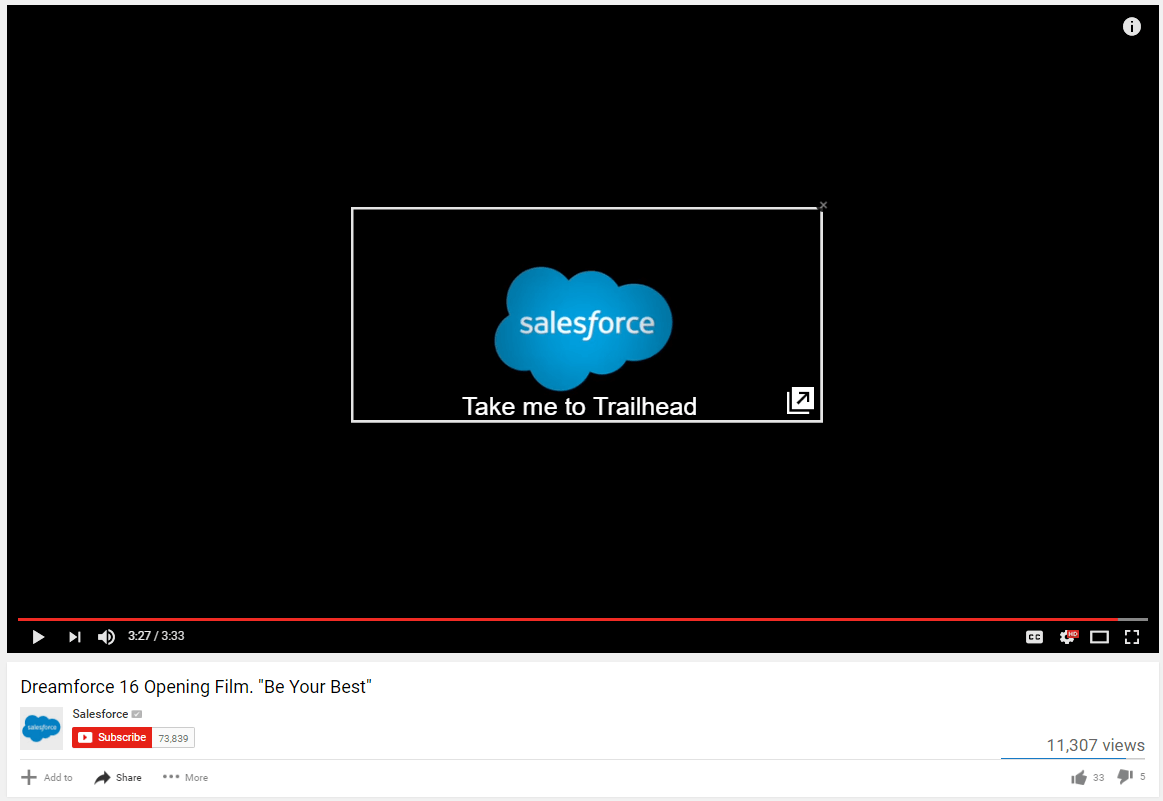Click the Salesforce channel avatar

(x=41, y=728)
